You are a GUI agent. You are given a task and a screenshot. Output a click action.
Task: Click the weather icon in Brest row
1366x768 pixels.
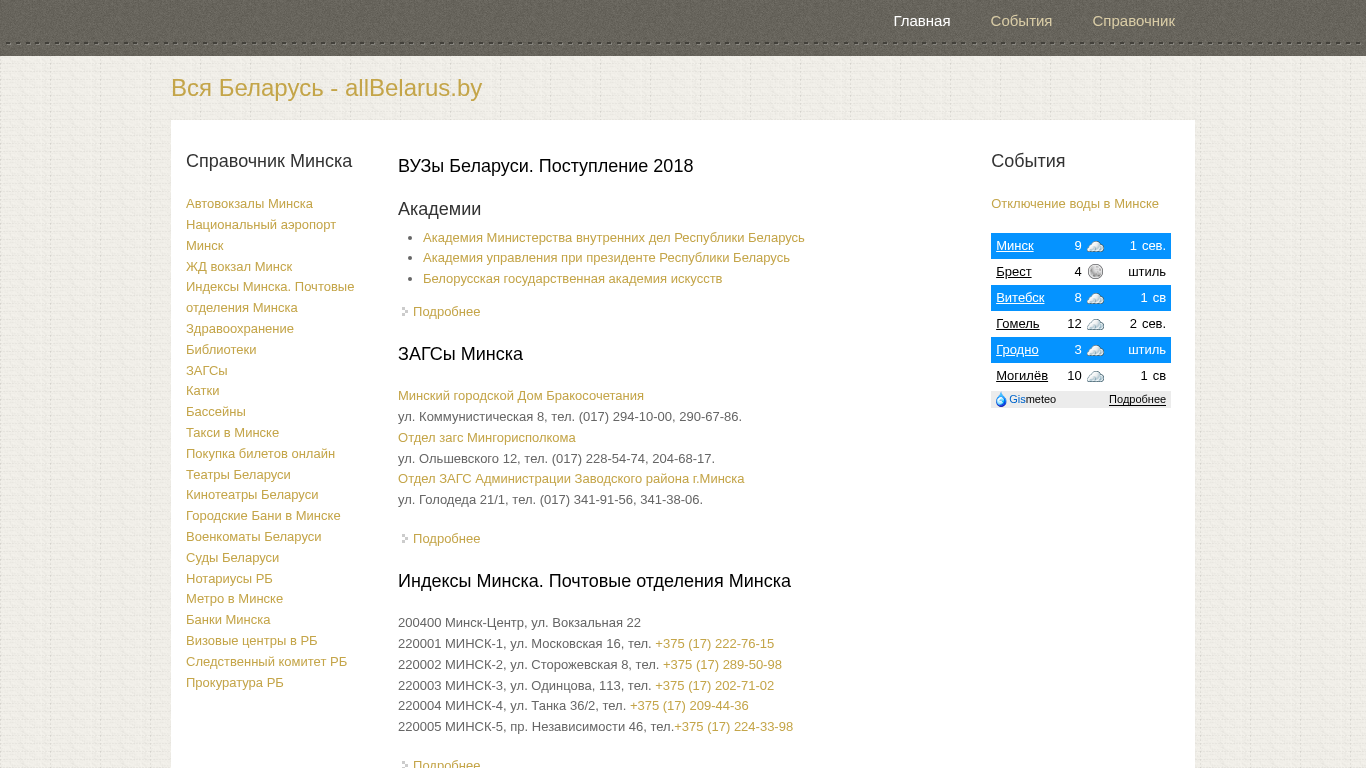[x=1095, y=272]
